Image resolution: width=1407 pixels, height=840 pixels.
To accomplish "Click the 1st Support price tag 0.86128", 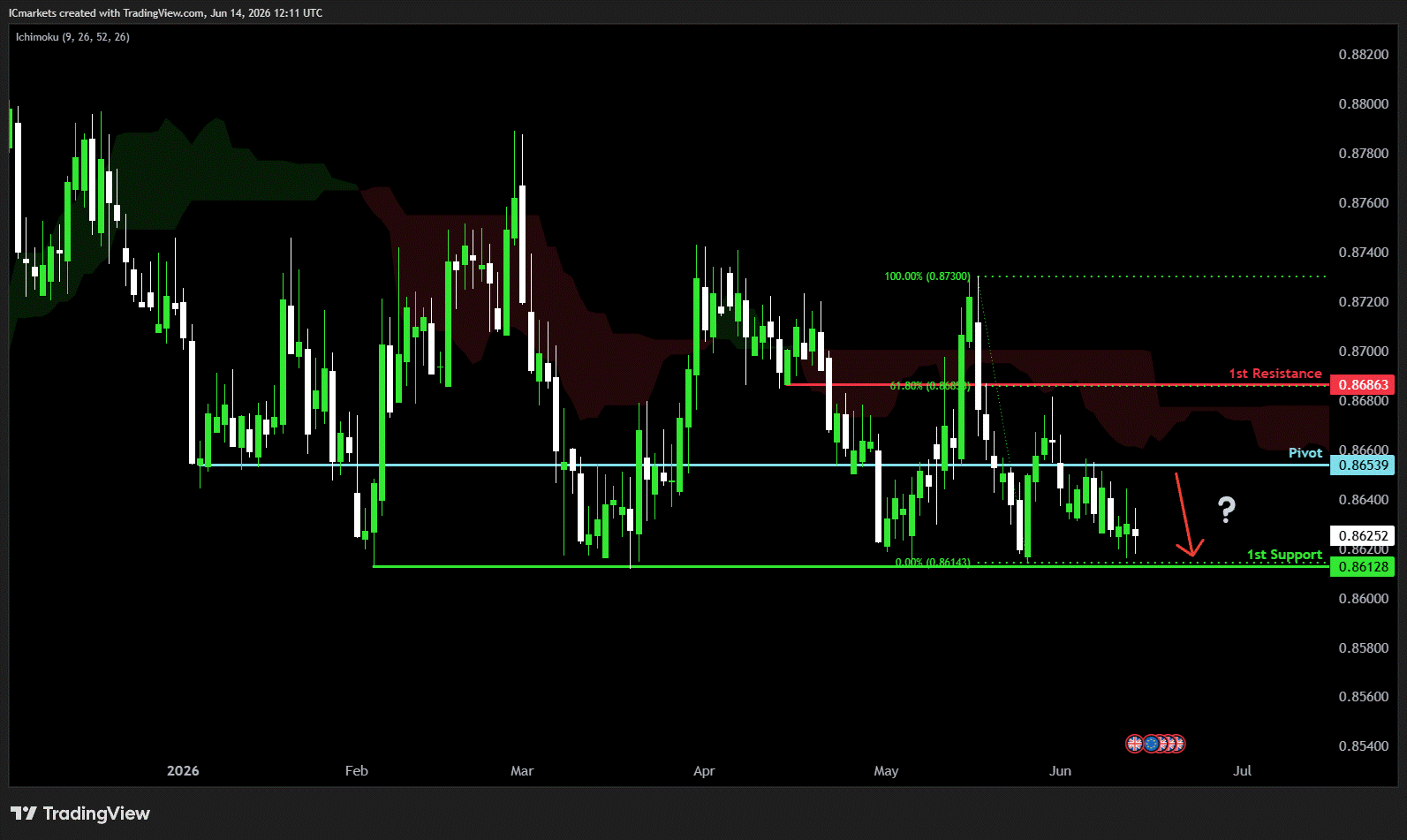I will tap(1362, 566).
